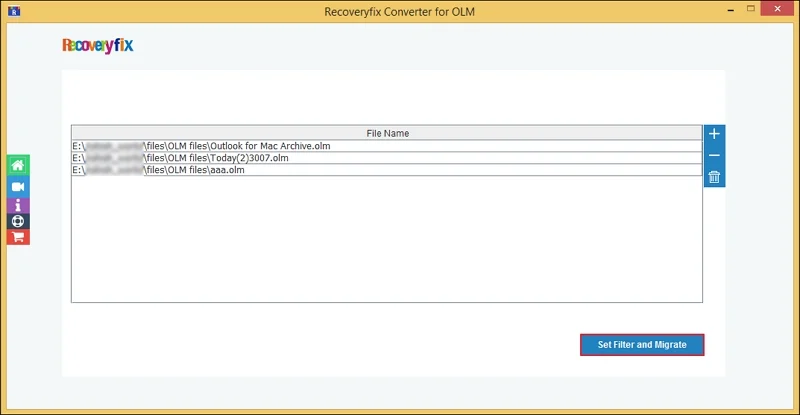Select the Today(2)3007.olm file row

[387, 158]
